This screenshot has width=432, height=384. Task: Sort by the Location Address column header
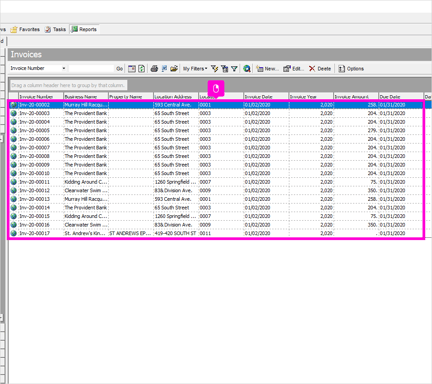click(x=176, y=96)
